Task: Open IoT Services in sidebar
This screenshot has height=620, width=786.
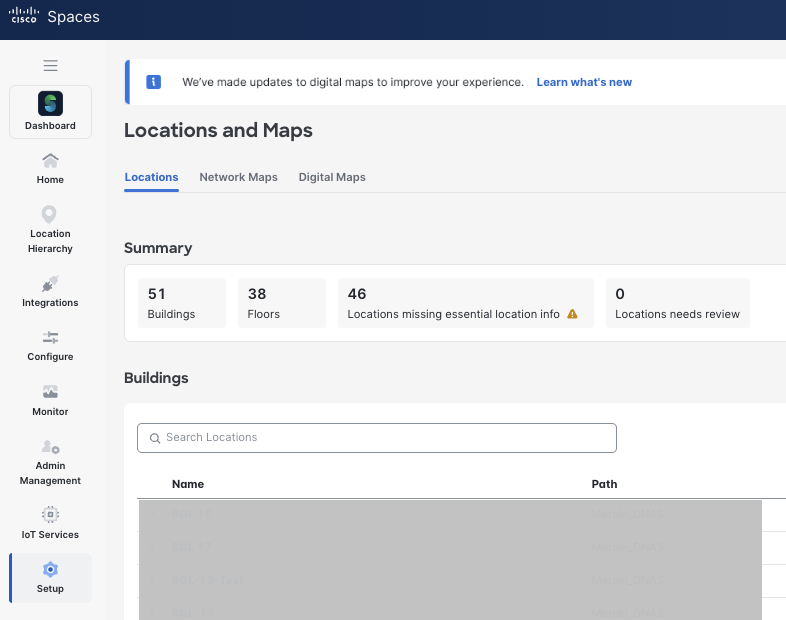Action: click(x=50, y=515)
